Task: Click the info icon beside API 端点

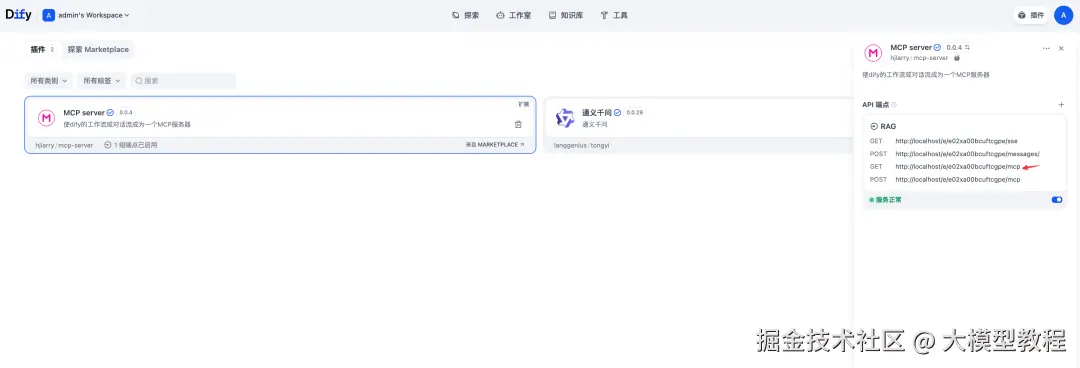Action: click(x=894, y=105)
